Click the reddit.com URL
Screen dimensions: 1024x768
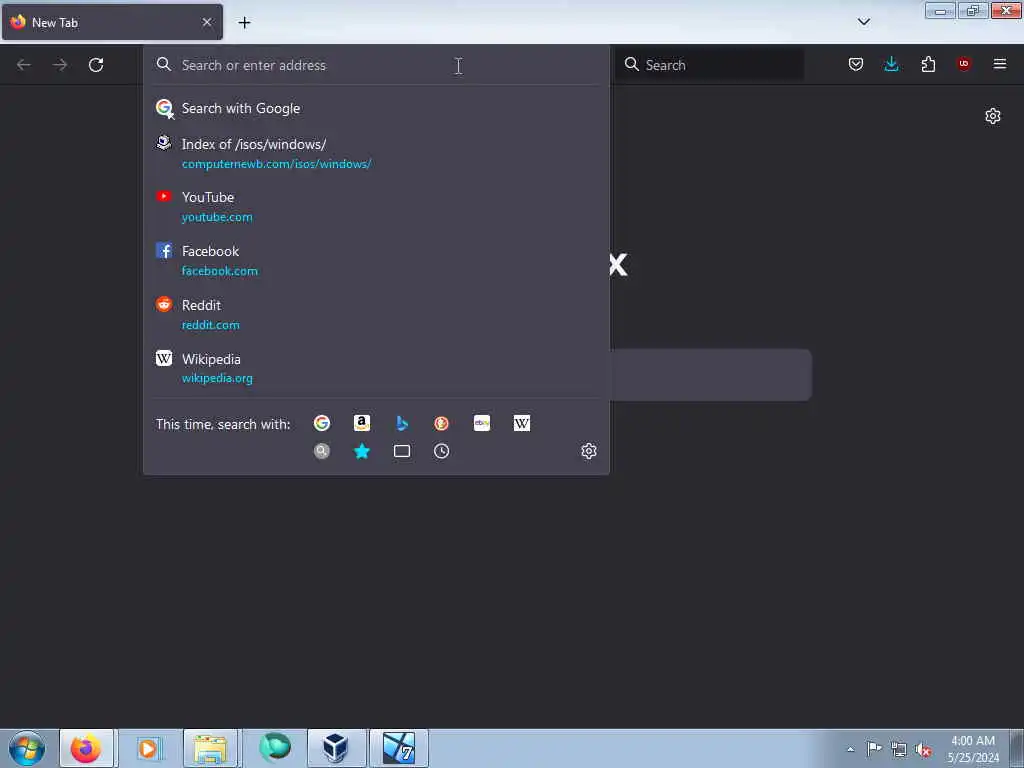210,325
